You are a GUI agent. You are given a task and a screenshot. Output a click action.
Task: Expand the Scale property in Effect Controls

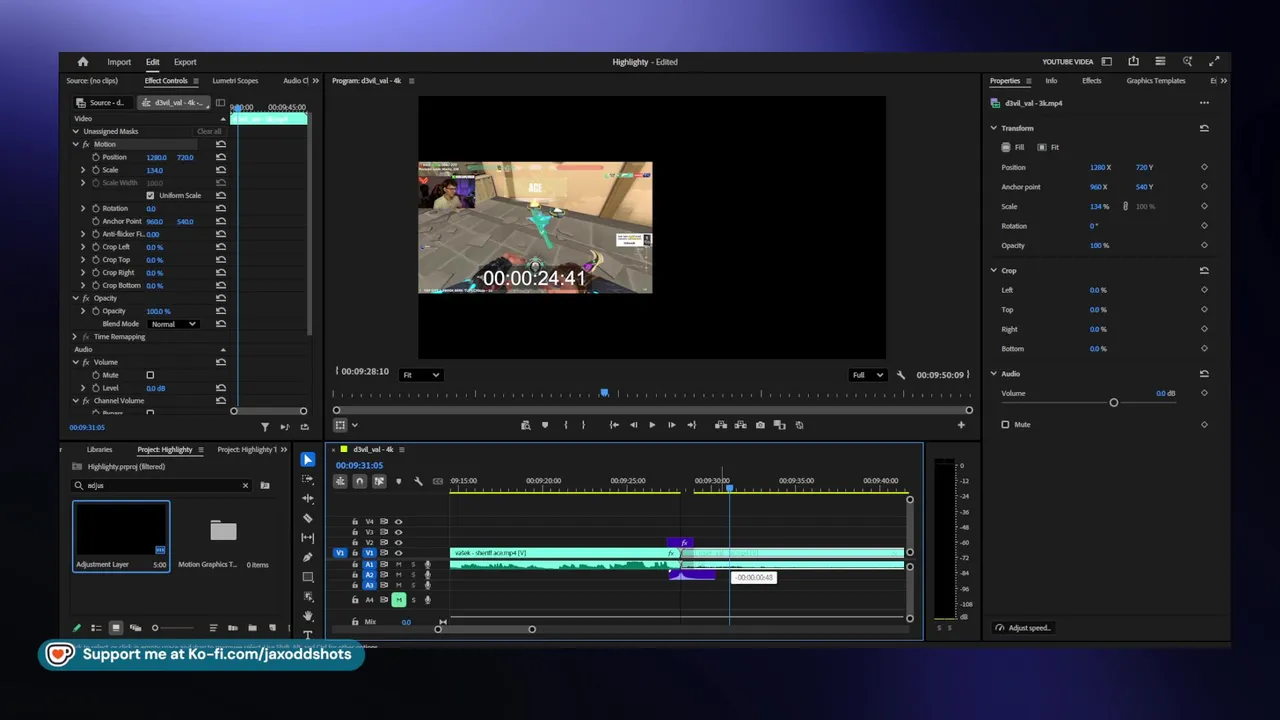click(x=83, y=170)
